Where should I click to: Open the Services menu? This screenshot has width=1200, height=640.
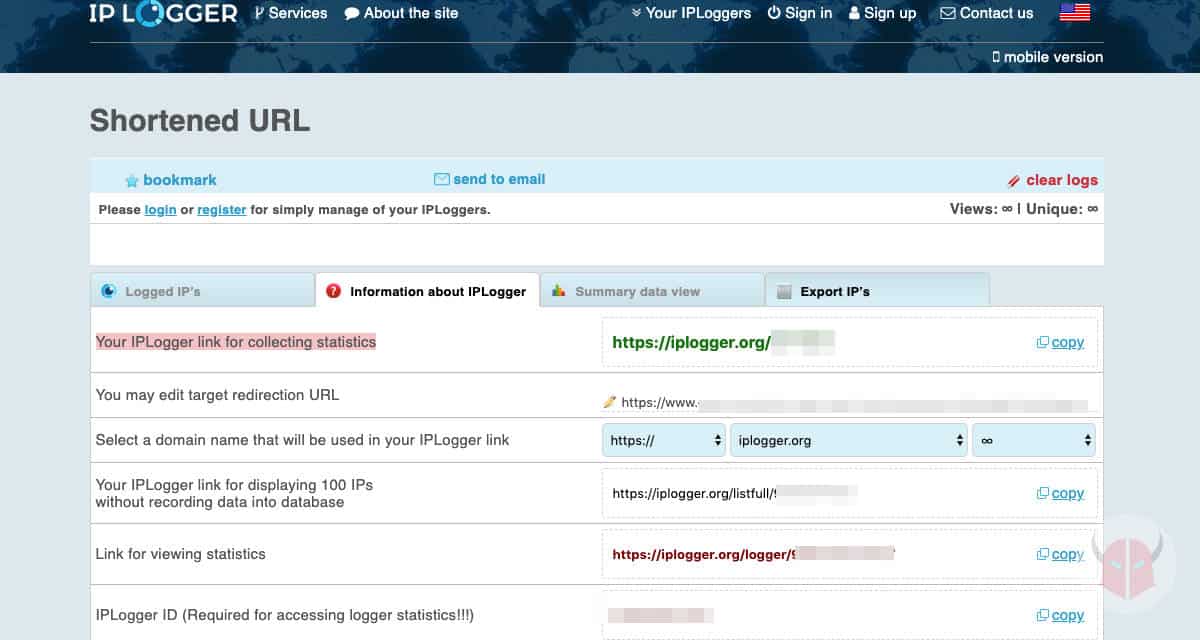pyautogui.click(x=291, y=13)
